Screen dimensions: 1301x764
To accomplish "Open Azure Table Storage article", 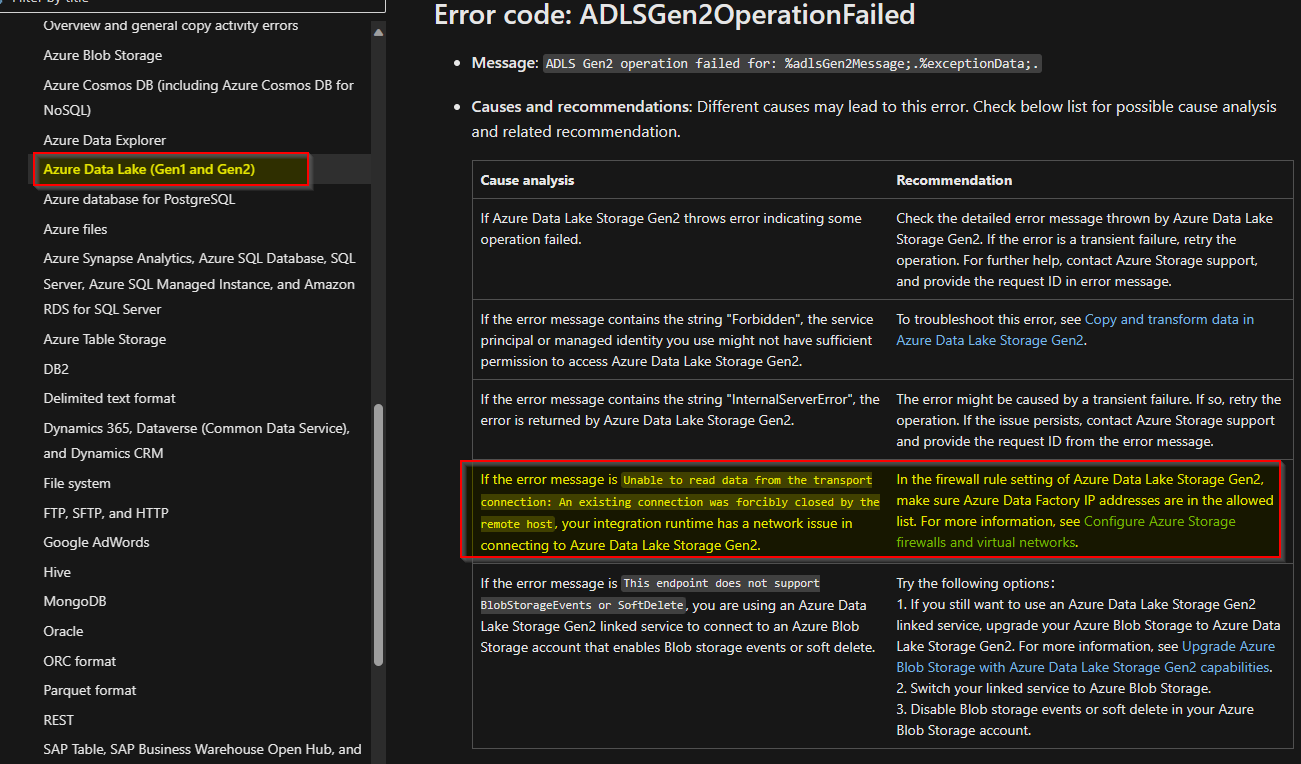I will tap(104, 339).
